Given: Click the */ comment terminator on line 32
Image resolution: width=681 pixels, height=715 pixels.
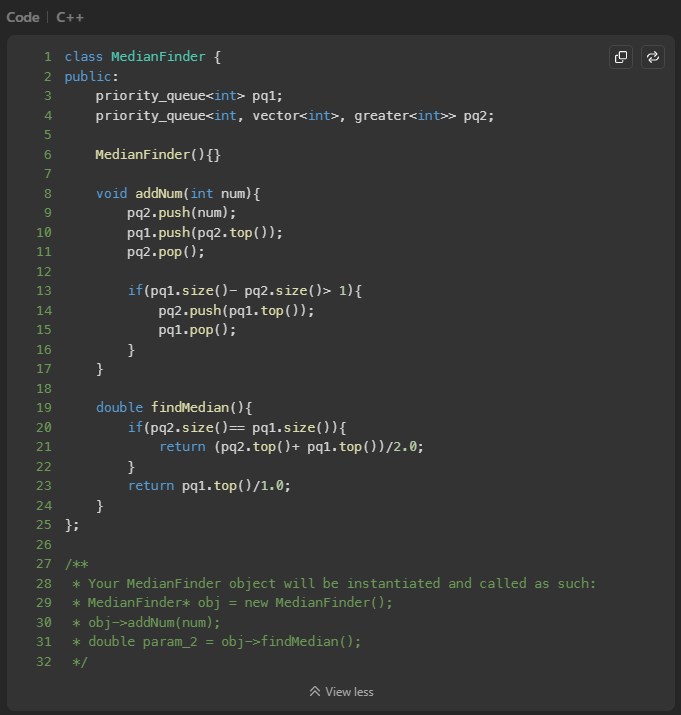Looking at the screenshot, I should (x=80, y=662).
